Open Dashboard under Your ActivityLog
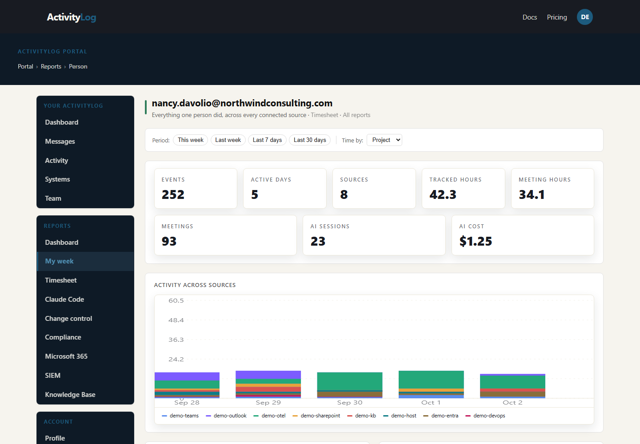Screen dimensions: 640x444 click(x=85, y=122)
